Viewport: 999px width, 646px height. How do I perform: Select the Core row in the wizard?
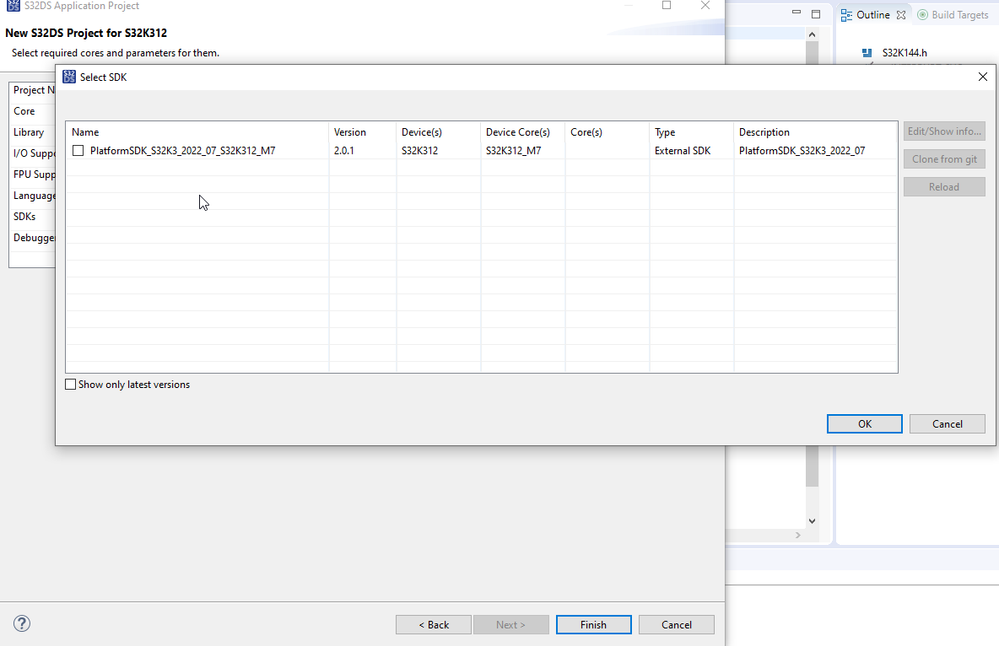[x=32, y=111]
